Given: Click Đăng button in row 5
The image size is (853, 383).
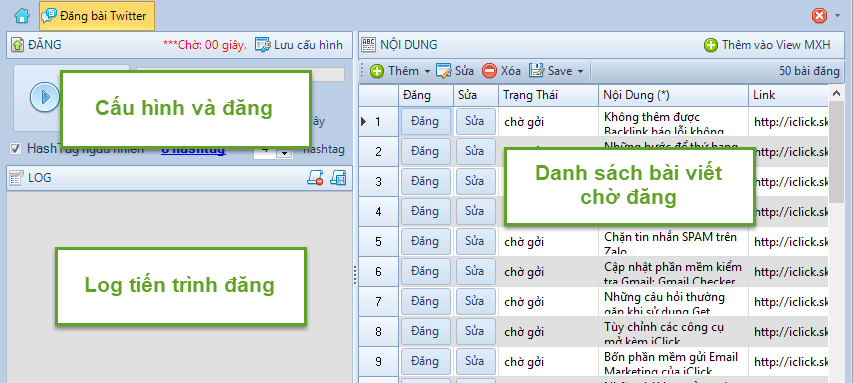Looking at the screenshot, I should pos(425,241).
